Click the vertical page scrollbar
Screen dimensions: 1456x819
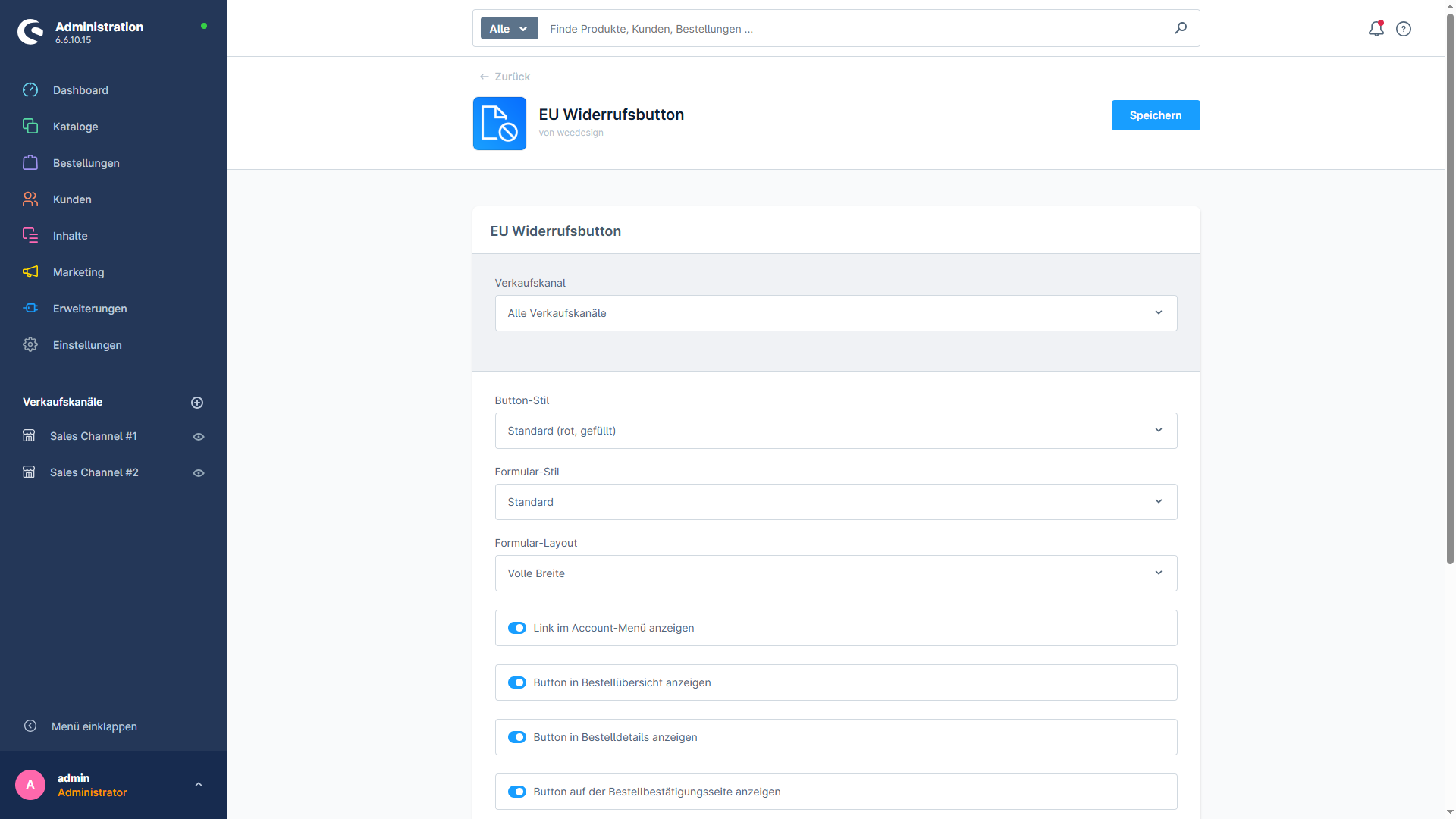click(x=1450, y=288)
